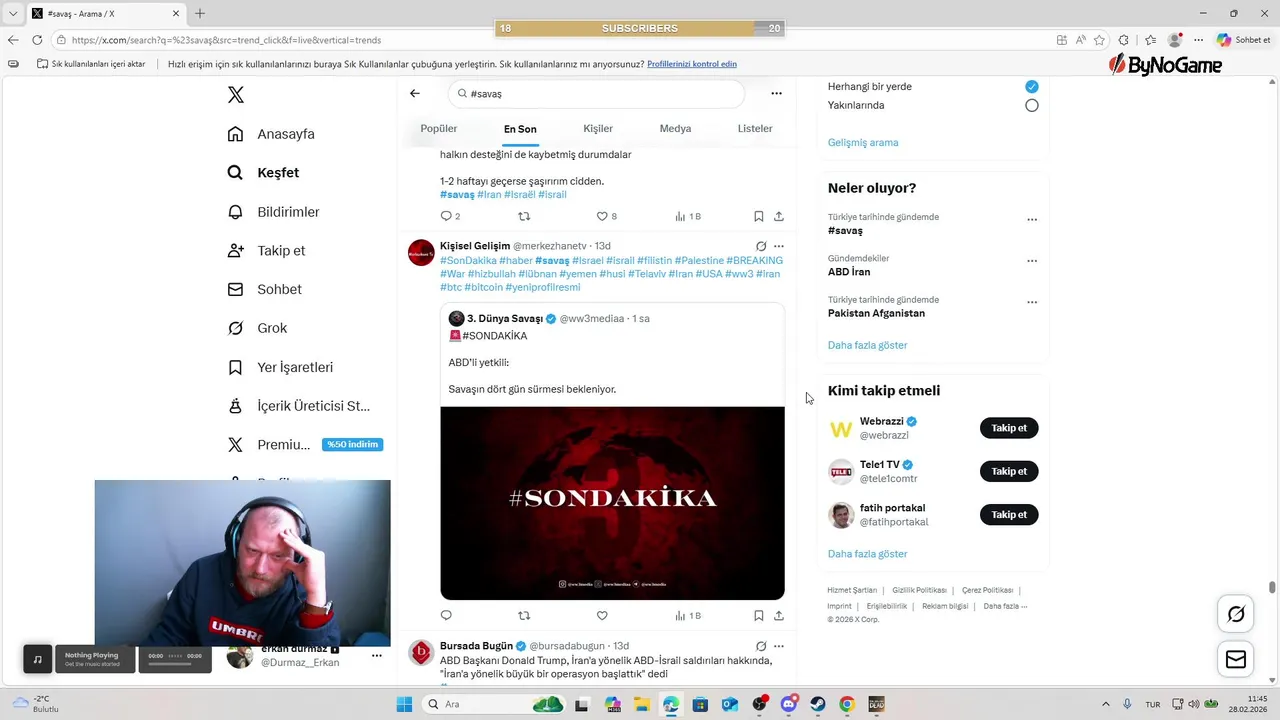1280x720 pixels.
Task: Open the X logo home icon
Action: click(235, 95)
